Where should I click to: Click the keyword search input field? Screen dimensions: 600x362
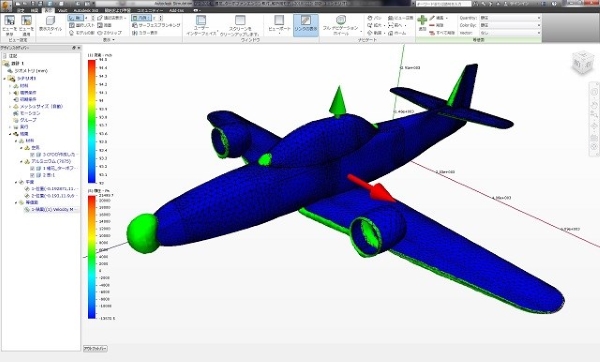443,3
